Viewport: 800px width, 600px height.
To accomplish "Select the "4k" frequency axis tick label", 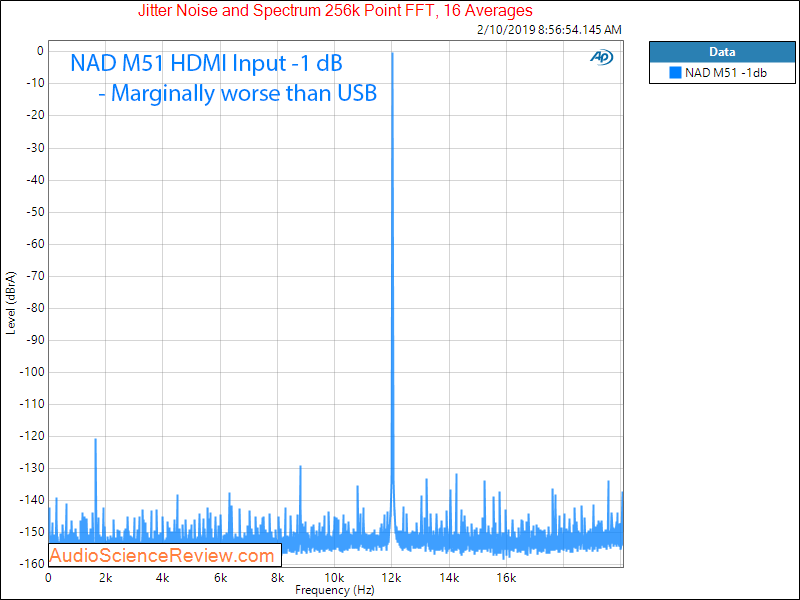I will pos(163,578).
